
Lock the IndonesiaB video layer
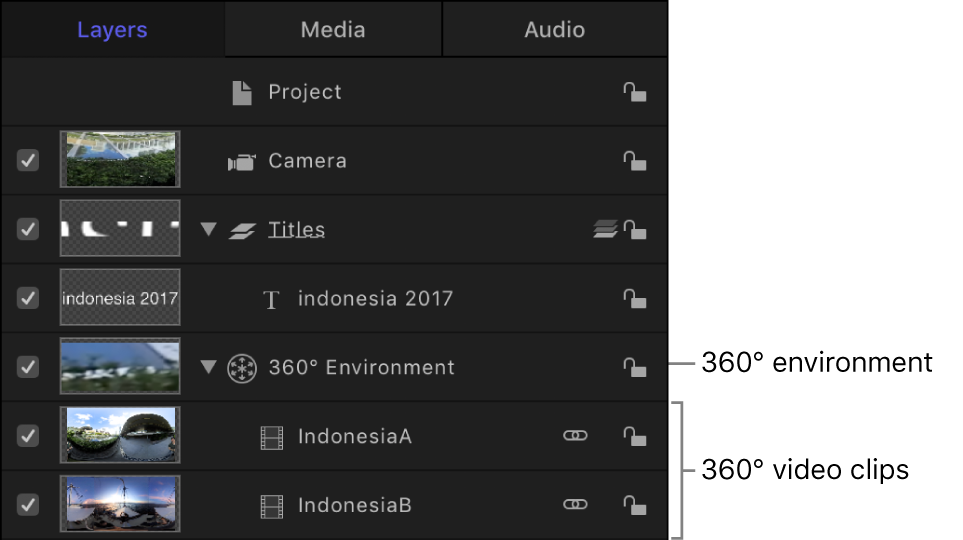[634, 505]
